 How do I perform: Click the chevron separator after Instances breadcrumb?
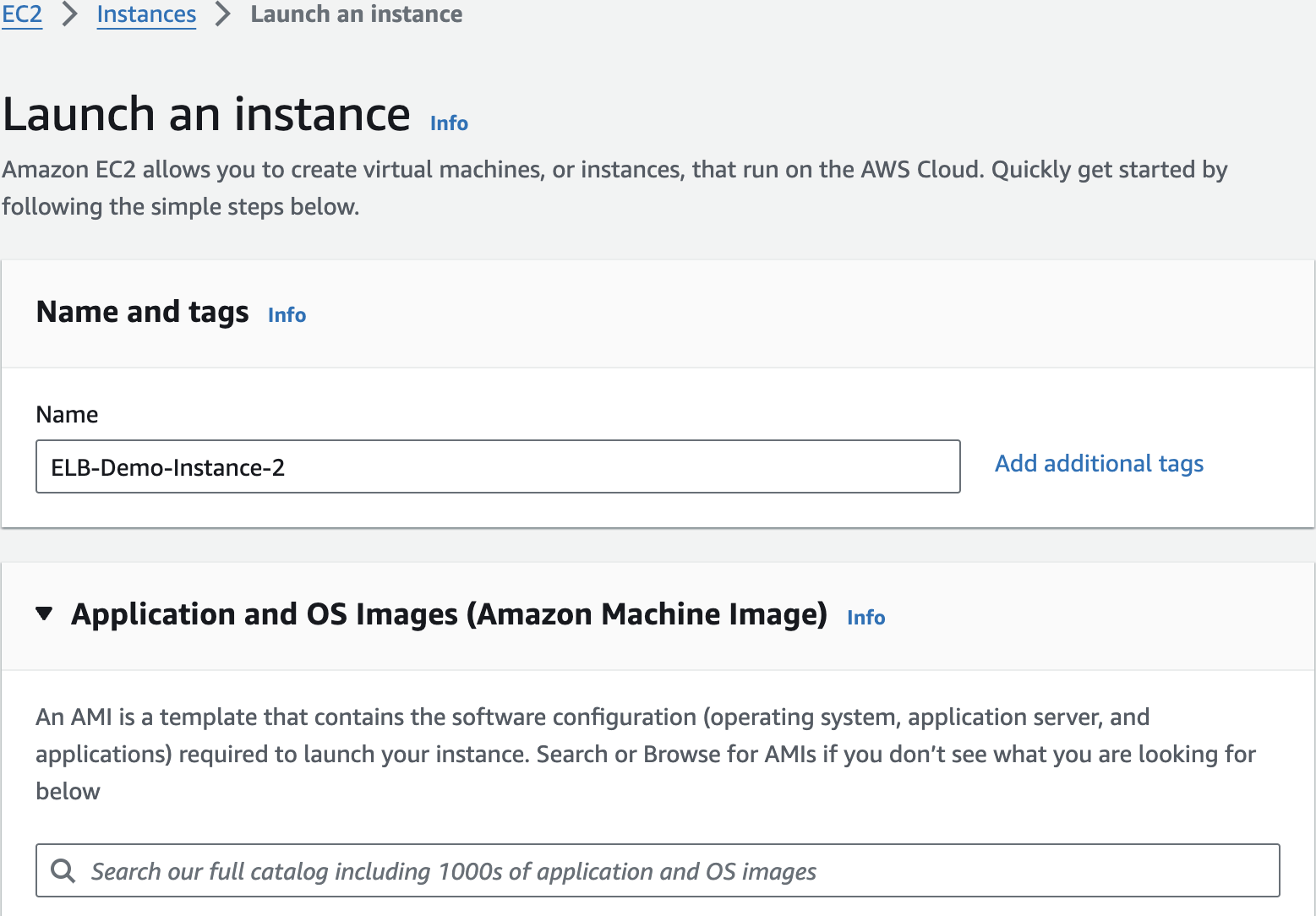(x=223, y=14)
